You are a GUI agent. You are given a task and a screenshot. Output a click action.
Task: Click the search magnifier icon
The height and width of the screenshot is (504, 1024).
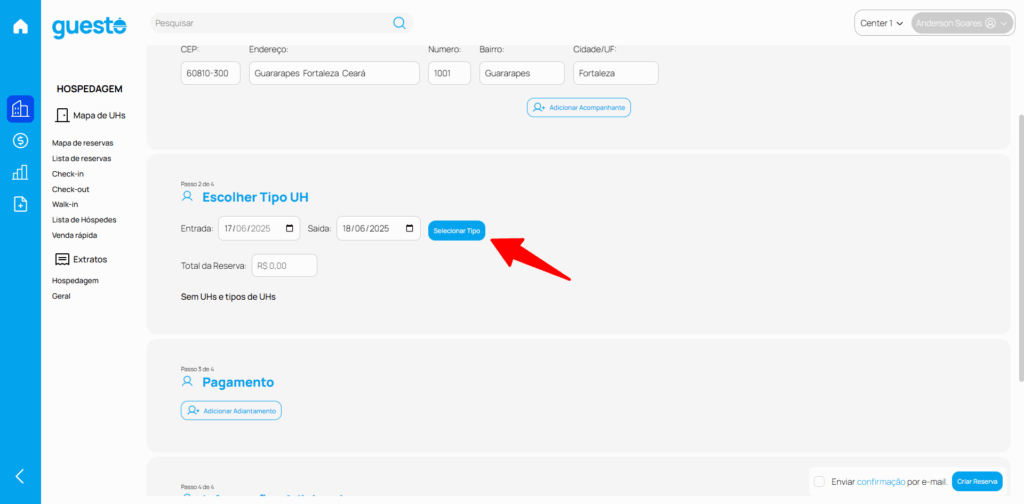(399, 23)
